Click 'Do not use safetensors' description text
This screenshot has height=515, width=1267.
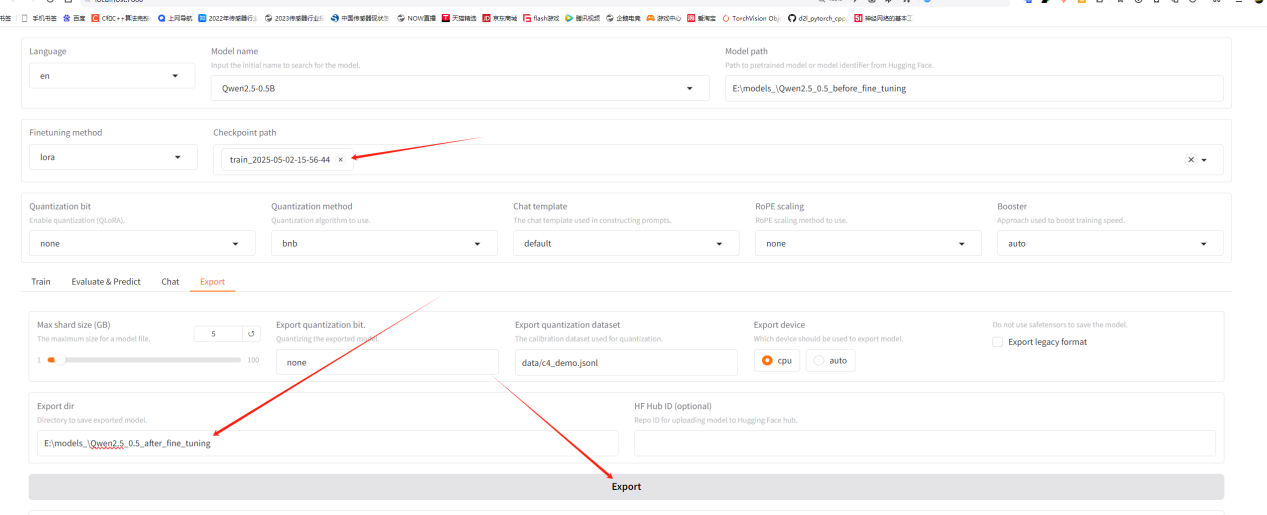1060,325
